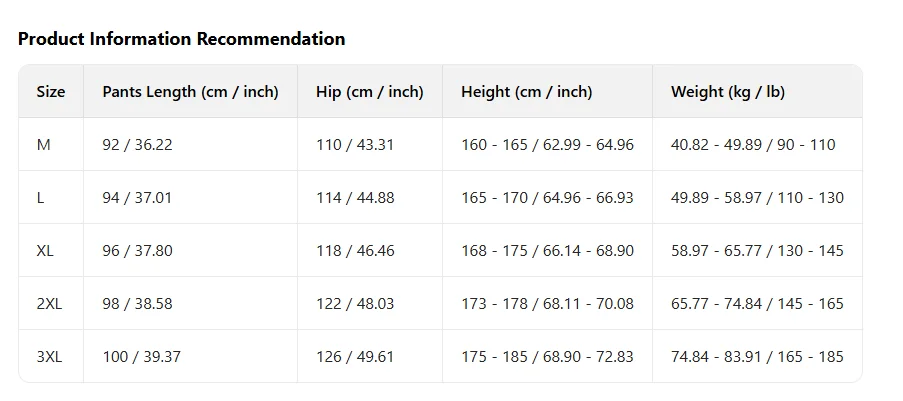Select weight cell 58.97 - 65.77 / 130 - 145
Screen dimensions: 903x401
[757, 251]
